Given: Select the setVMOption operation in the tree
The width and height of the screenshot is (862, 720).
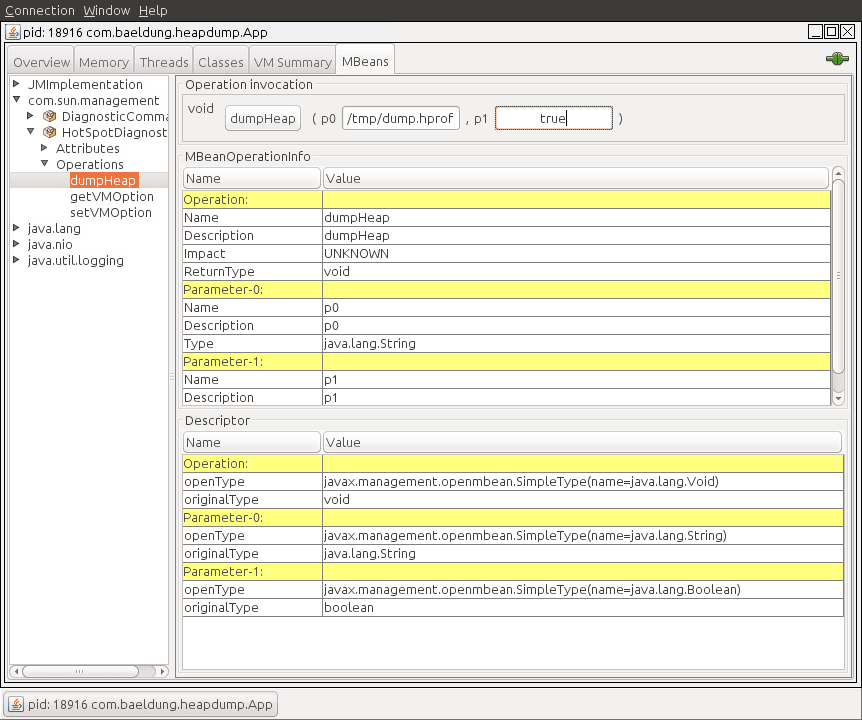Looking at the screenshot, I should [114, 212].
